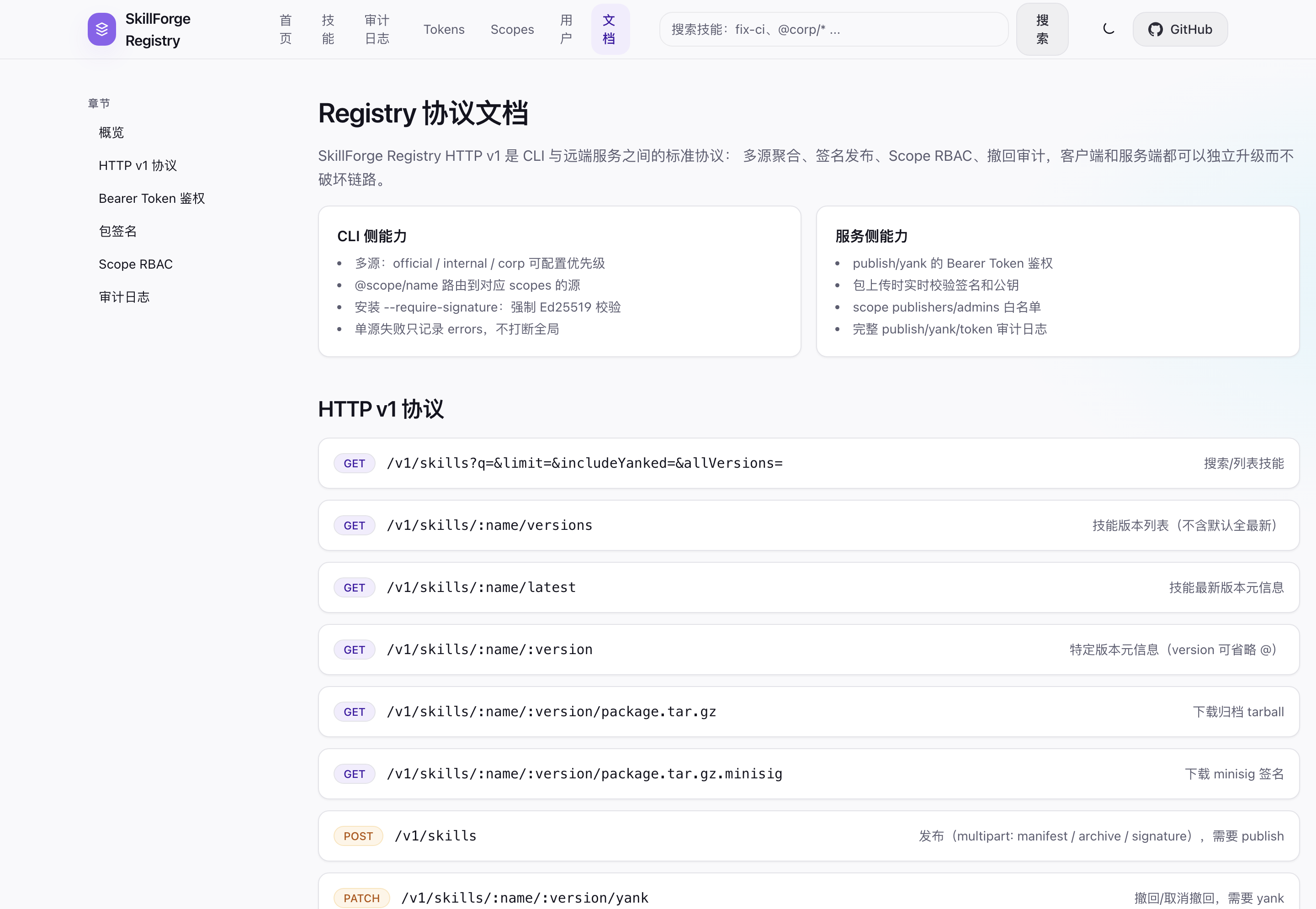Click the 下载归档 tarball description
The height and width of the screenshot is (909, 1316).
pos(1238,712)
